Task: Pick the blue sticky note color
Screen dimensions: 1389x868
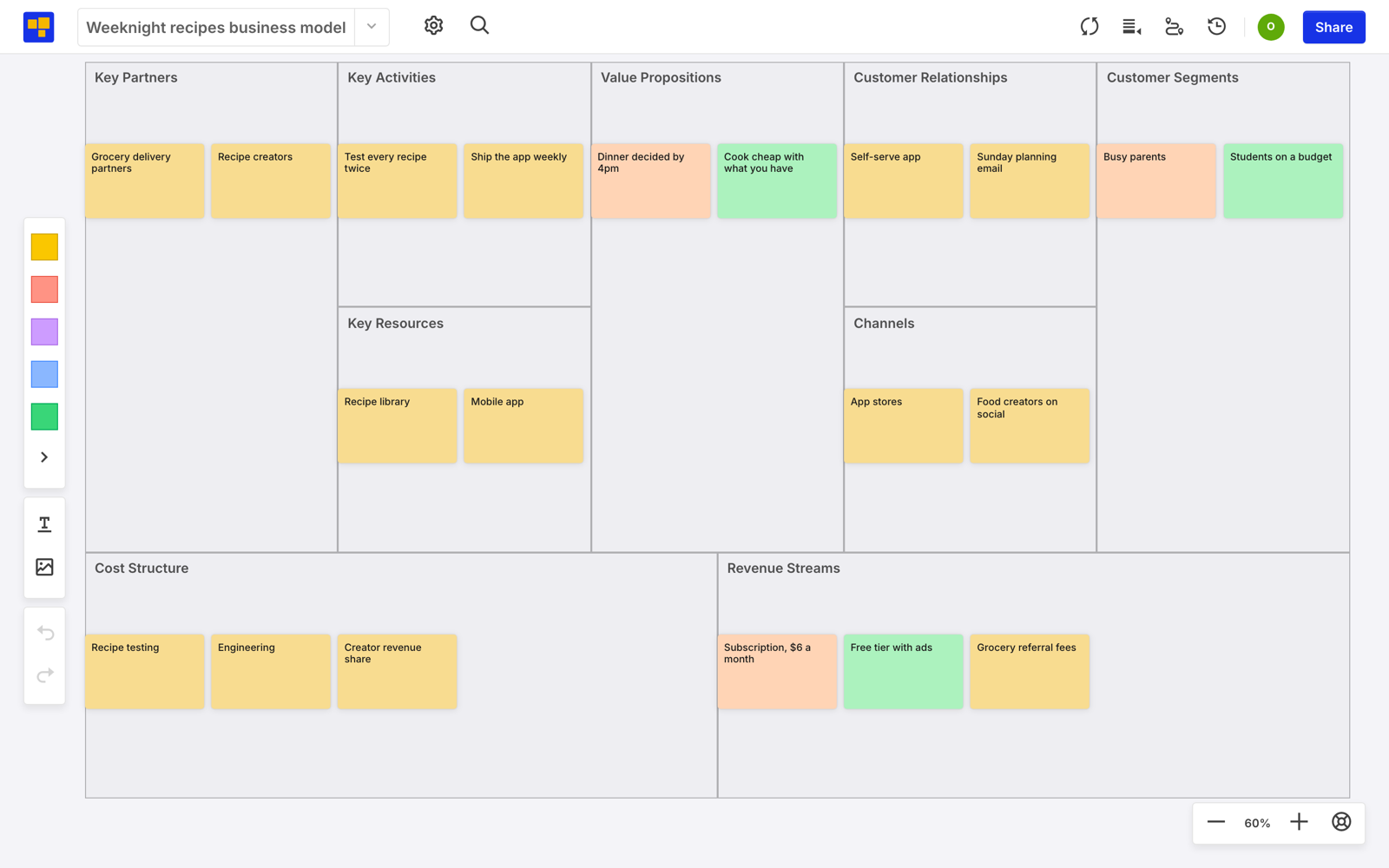Action: coord(44,374)
